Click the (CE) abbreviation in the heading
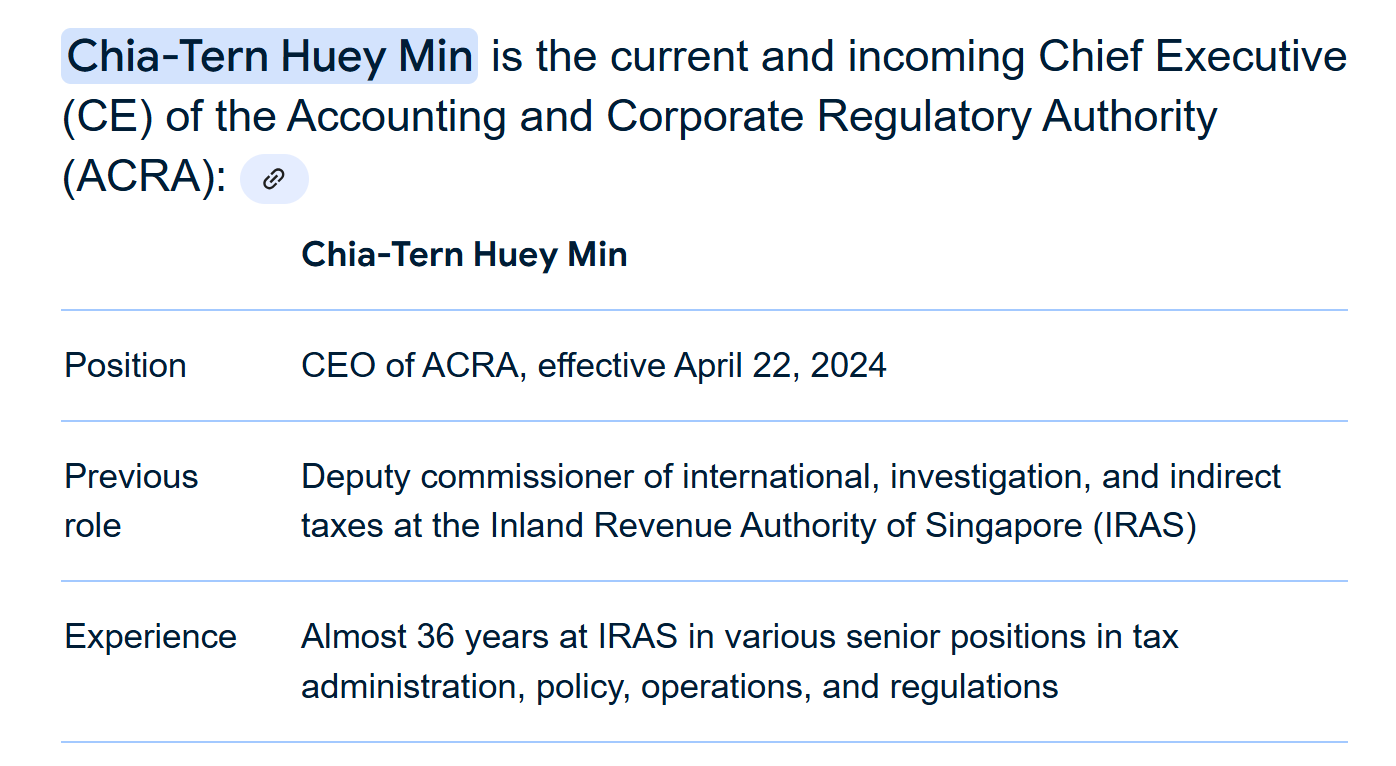The width and height of the screenshot is (1396, 766). [x=108, y=117]
